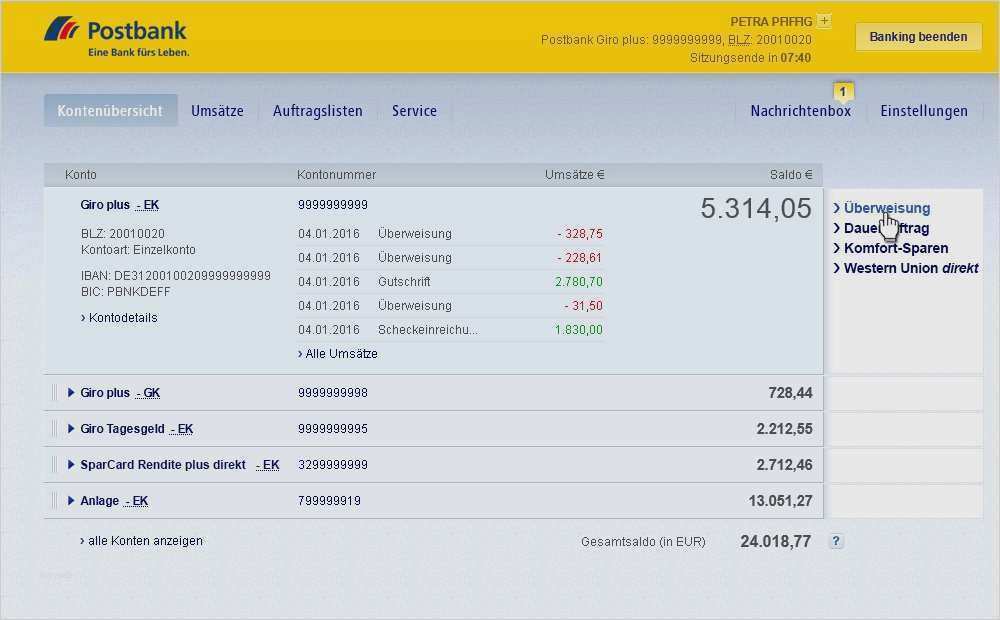Click account number 9999999995
The width and height of the screenshot is (1000, 620).
point(333,429)
